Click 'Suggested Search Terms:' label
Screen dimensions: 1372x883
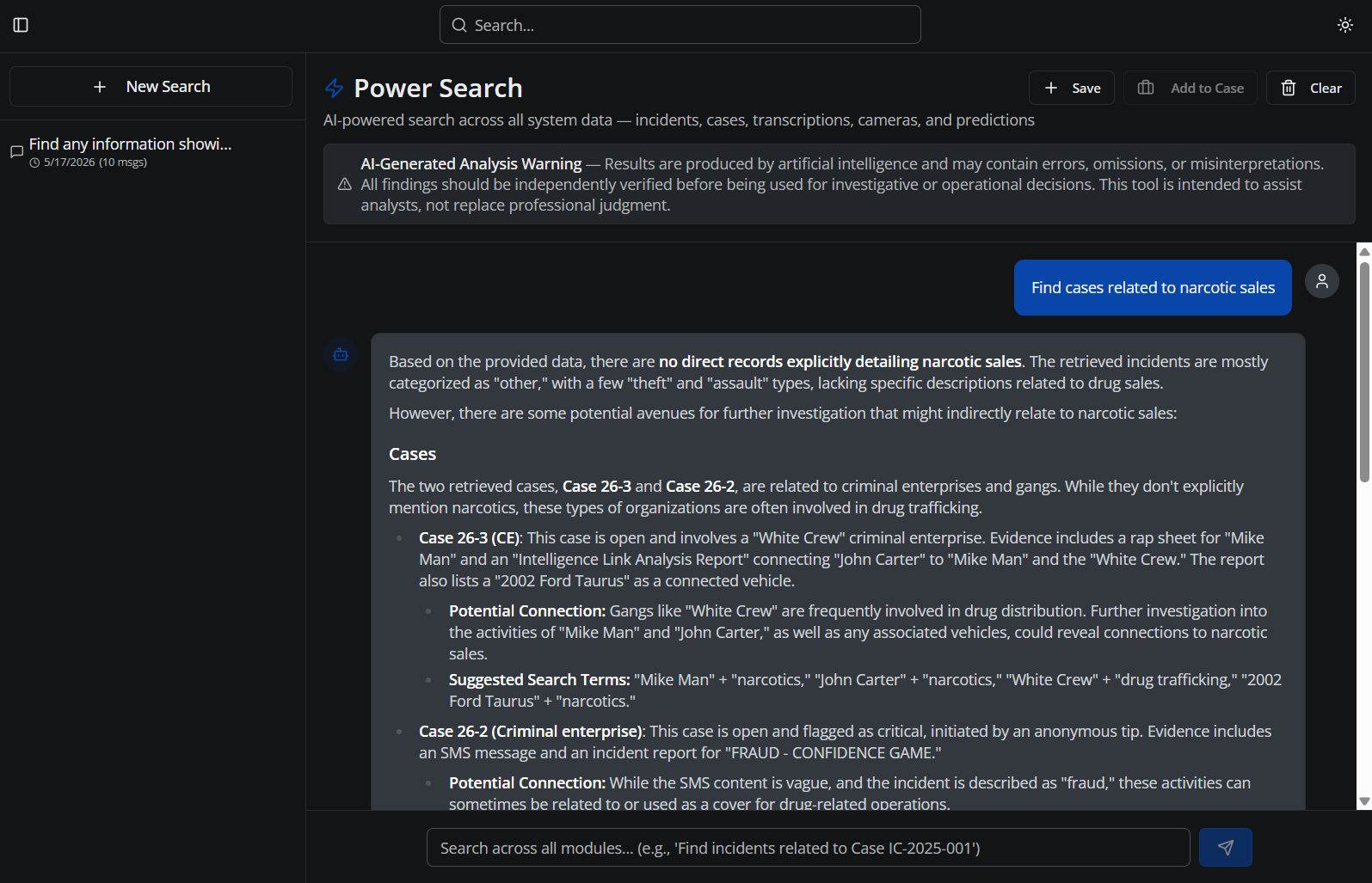(x=539, y=679)
